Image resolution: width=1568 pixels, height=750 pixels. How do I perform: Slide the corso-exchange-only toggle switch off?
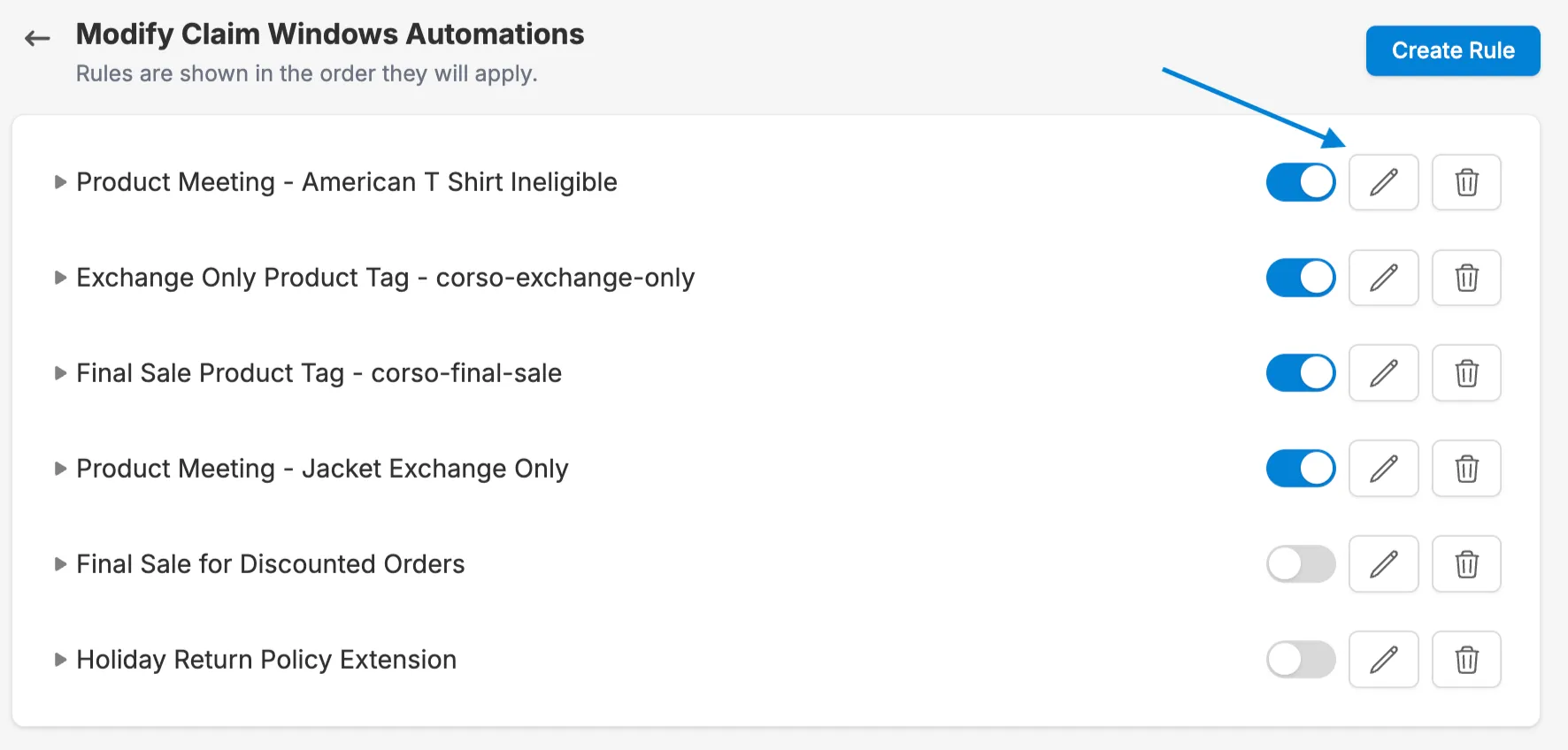coord(1300,277)
